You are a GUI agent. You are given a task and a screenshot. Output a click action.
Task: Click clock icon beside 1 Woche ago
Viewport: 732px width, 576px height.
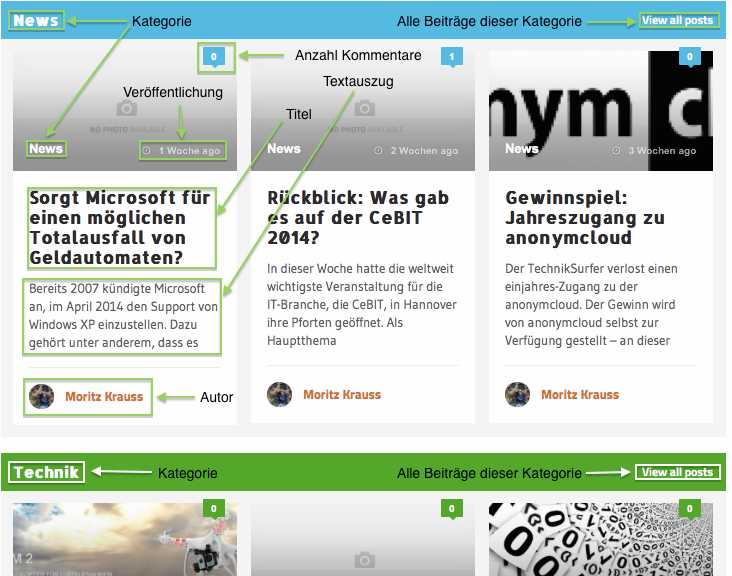[146, 151]
